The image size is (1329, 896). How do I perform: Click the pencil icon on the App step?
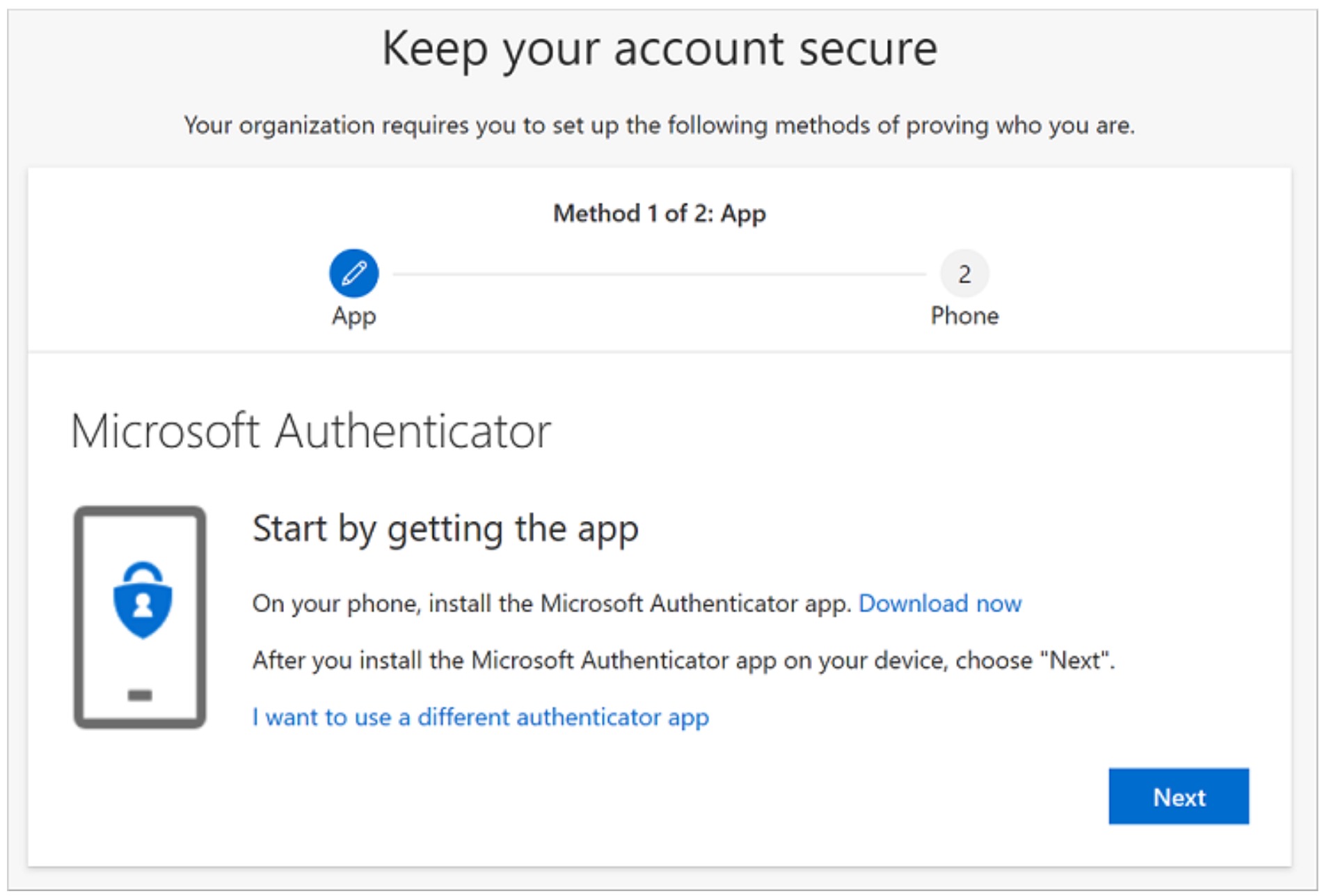tap(353, 273)
